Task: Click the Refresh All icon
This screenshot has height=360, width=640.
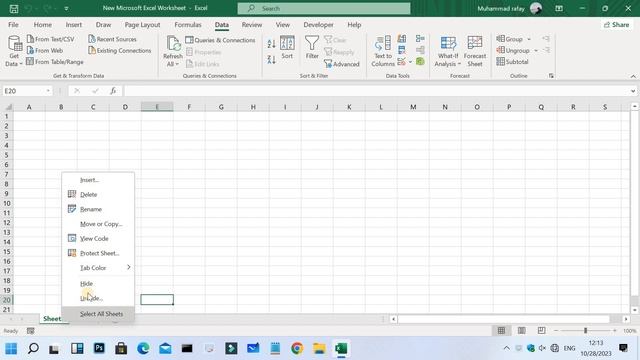Action: (173, 43)
